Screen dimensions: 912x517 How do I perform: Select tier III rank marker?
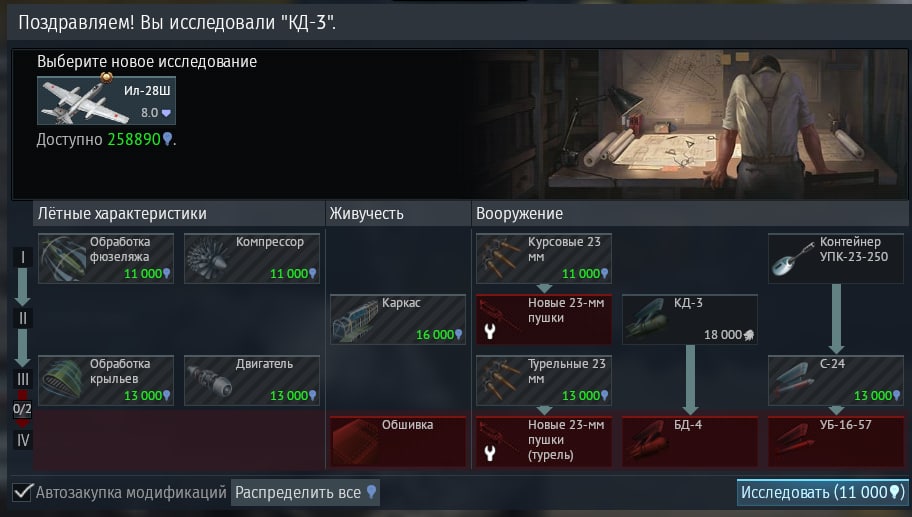click(x=23, y=380)
